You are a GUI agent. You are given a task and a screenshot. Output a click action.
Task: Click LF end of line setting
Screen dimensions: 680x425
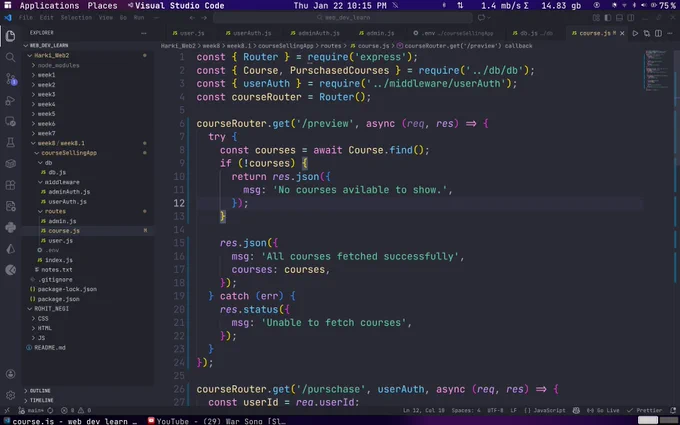tap(513, 410)
